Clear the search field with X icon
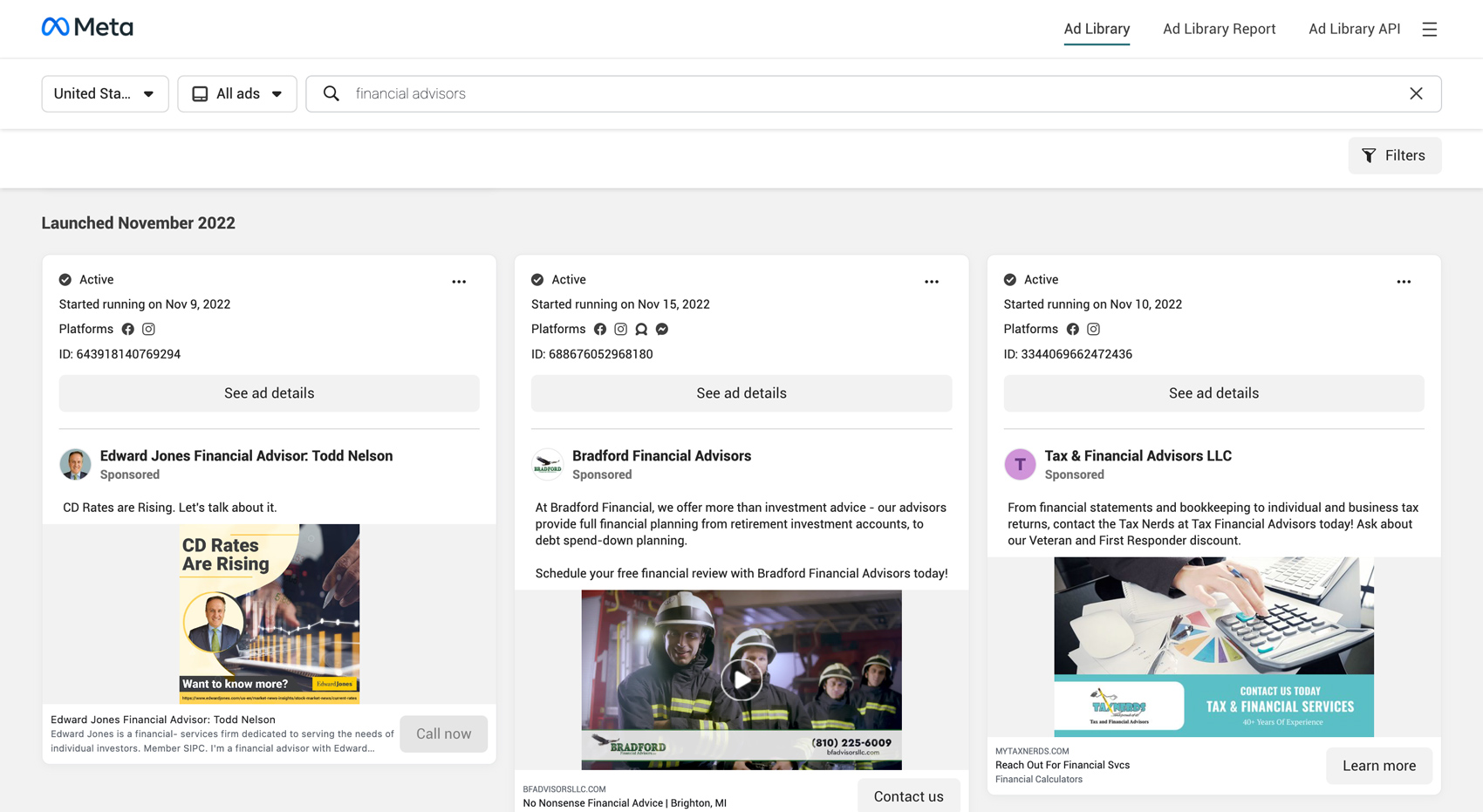Image resolution: width=1483 pixels, height=812 pixels. click(1416, 93)
